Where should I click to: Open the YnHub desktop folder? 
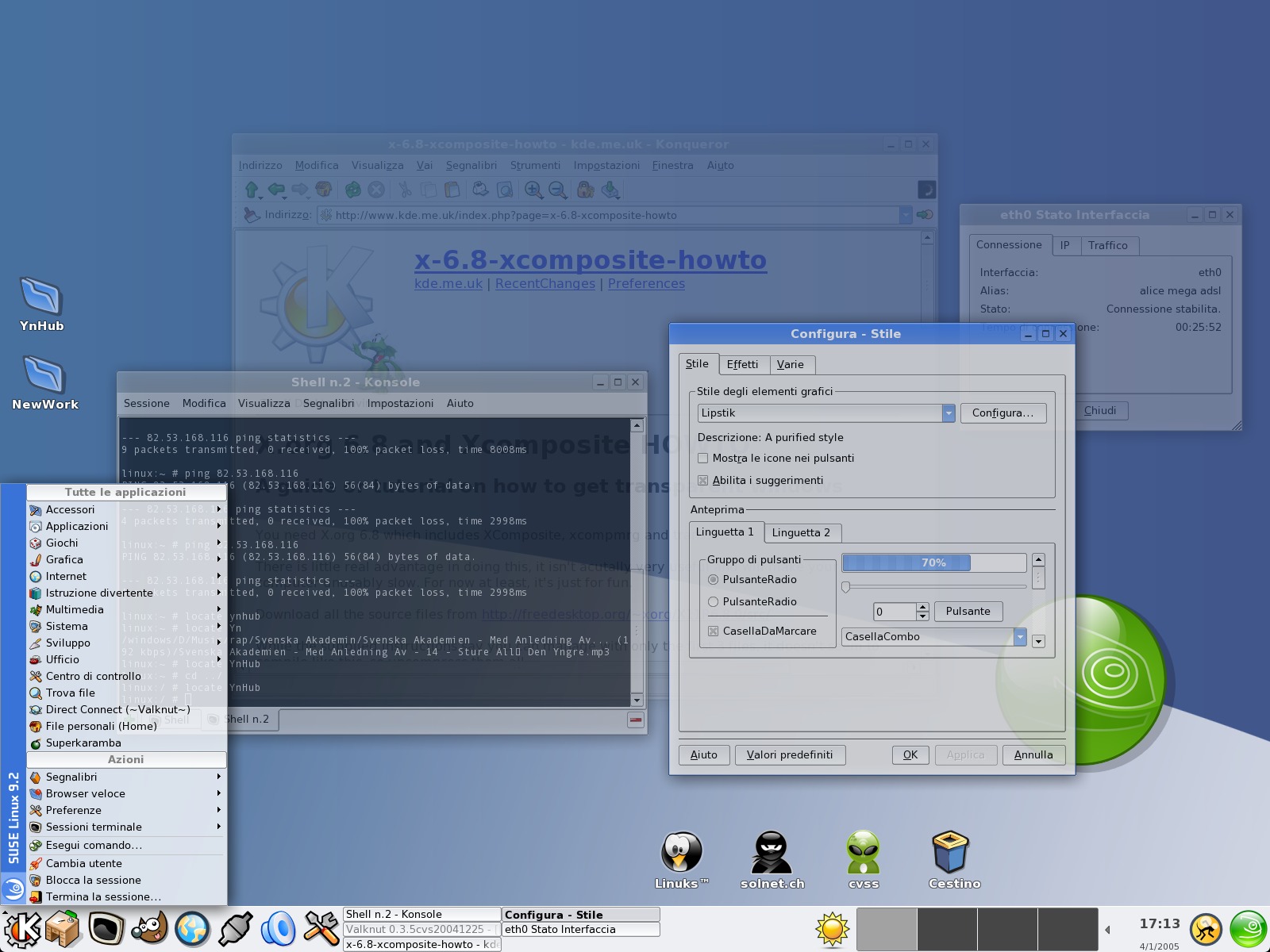[x=41, y=304]
